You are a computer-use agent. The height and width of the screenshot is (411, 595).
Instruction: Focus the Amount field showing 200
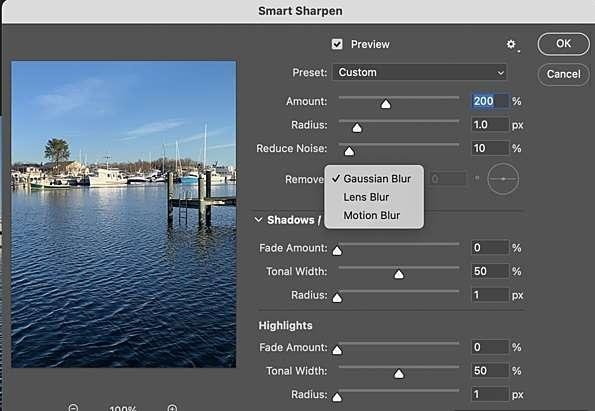pyautogui.click(x=490, y=101)
